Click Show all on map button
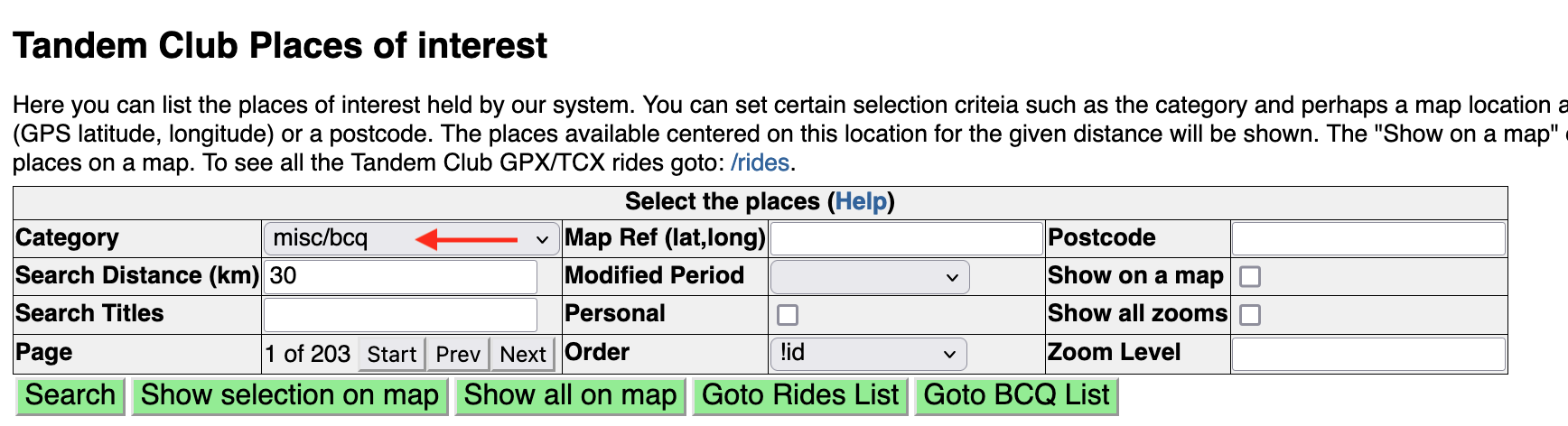This screenshot has height=426, width=1568. click(570, 396)
